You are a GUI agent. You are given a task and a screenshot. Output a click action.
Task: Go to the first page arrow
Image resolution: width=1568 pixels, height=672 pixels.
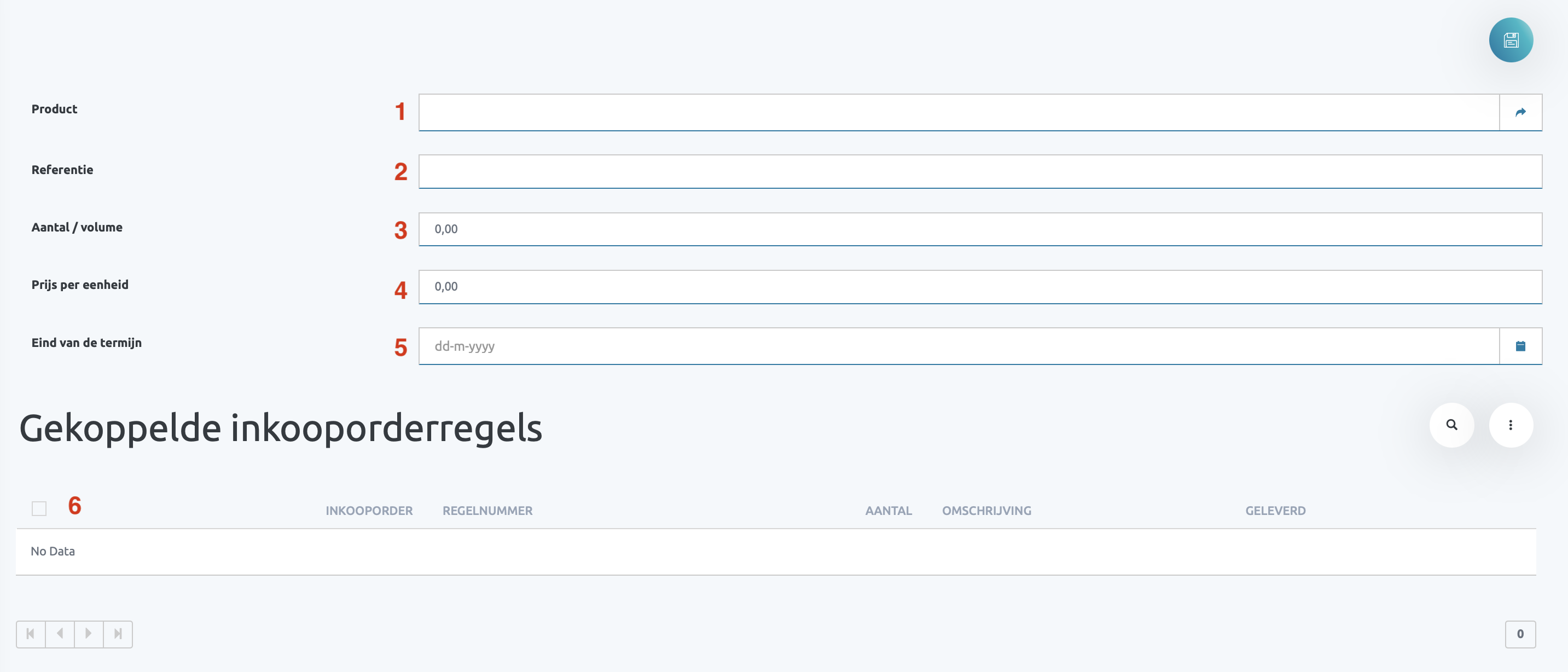31,634
